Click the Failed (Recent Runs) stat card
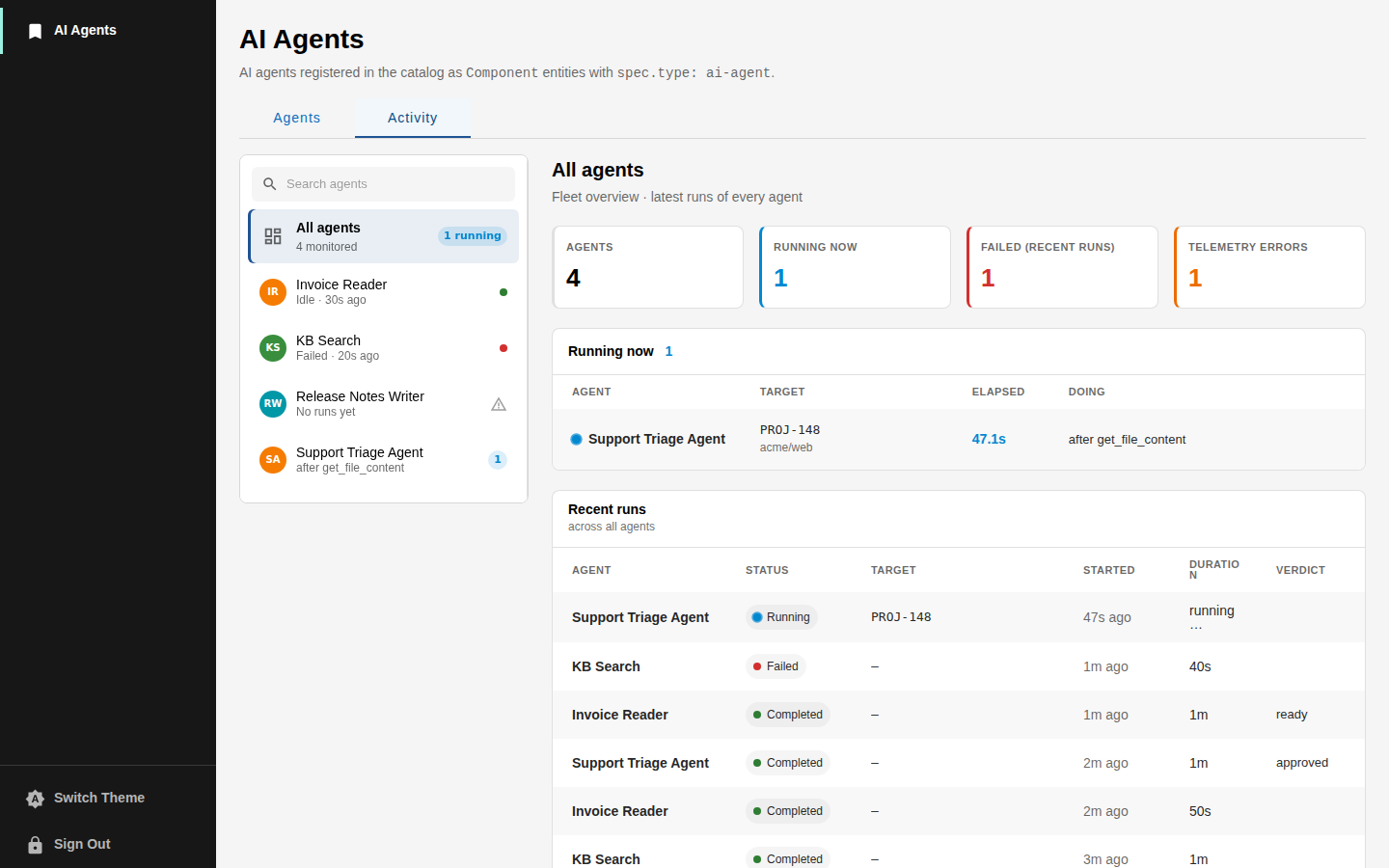The width and height of the screenshot is (1389, 868). (1063, 267)
